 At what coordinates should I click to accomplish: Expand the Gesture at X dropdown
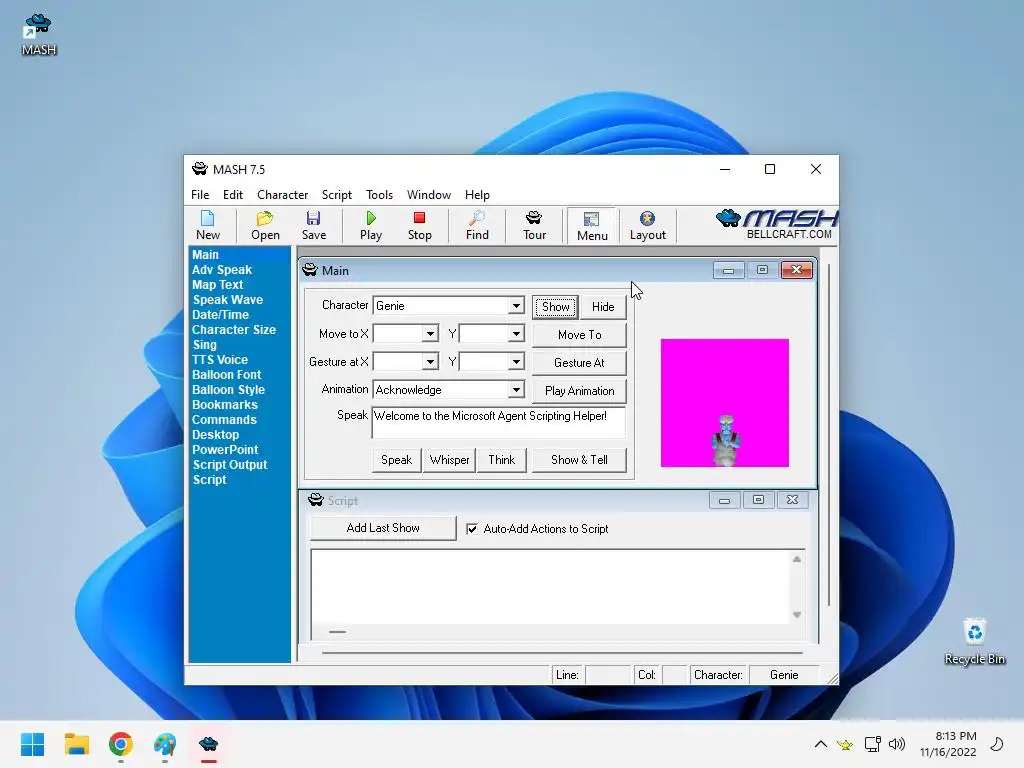(430, 362)
